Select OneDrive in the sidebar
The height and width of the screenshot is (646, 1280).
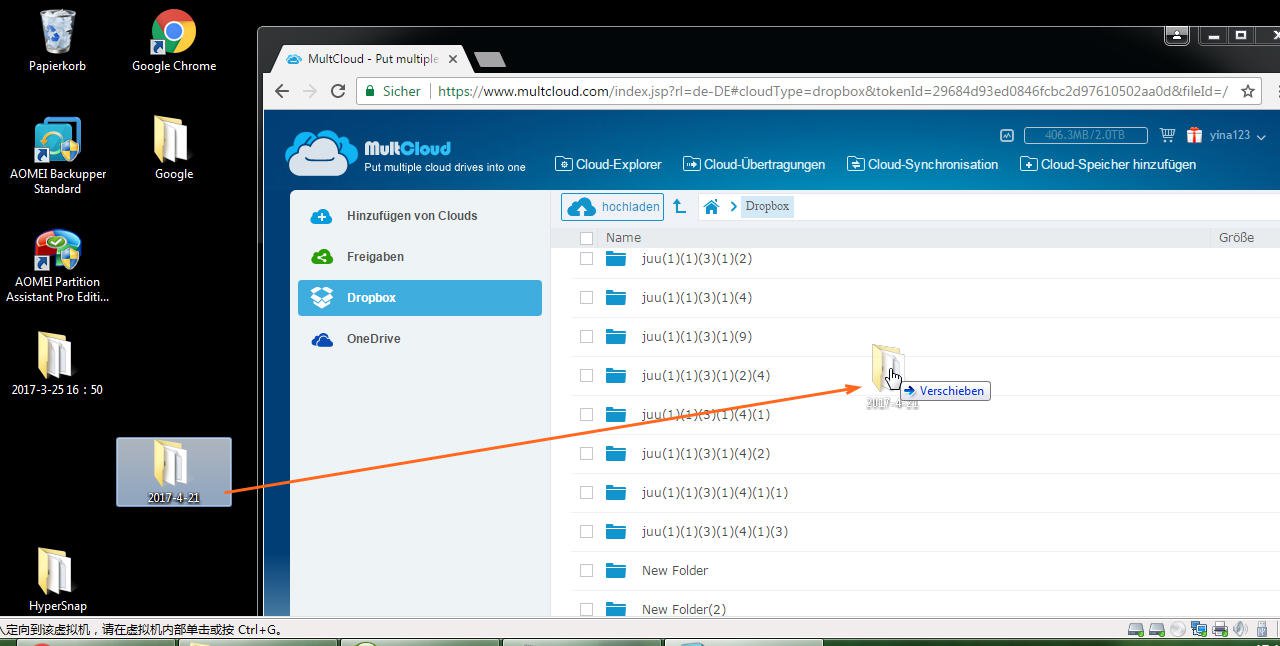tap(373, 339)
